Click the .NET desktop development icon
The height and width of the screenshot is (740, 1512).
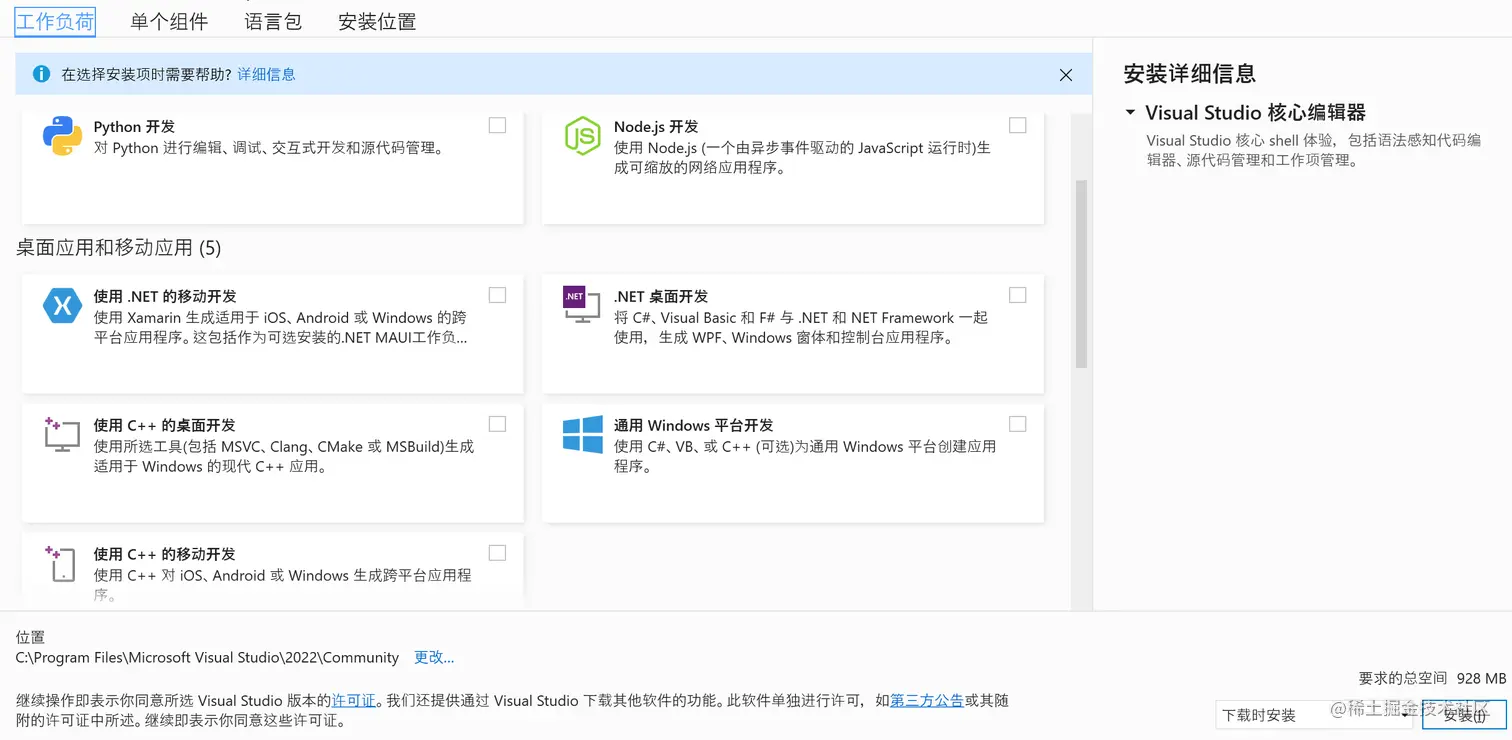(x=581, y=305)
